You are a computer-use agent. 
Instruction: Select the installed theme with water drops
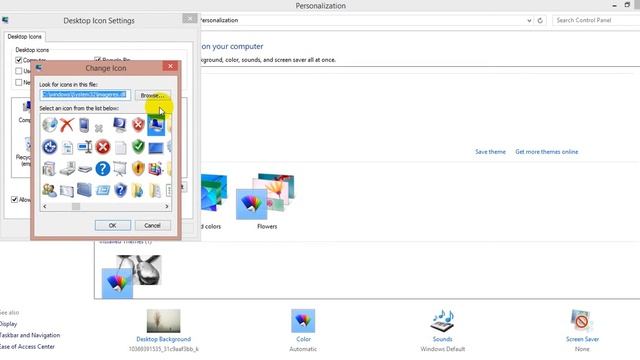pyautogui.click(x=131, y=277)
